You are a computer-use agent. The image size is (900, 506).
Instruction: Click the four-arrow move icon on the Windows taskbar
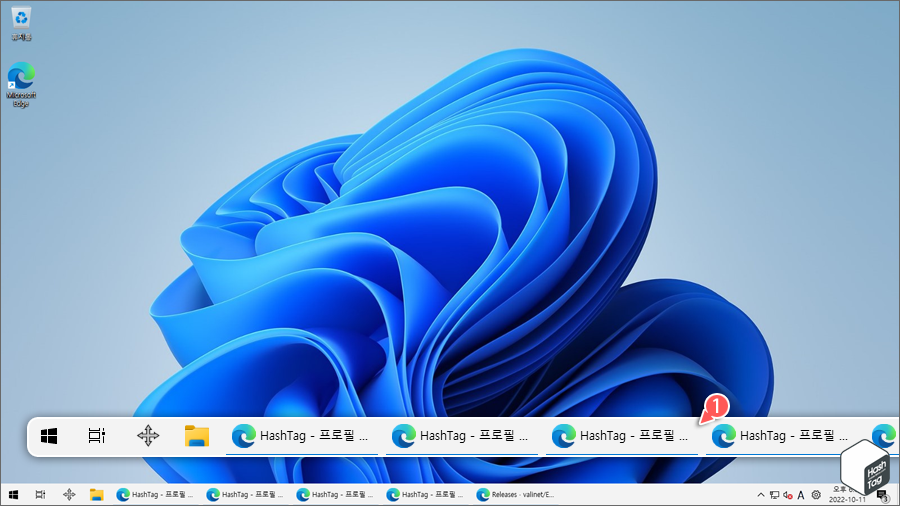pyautogui.click(x=69, y=495)
